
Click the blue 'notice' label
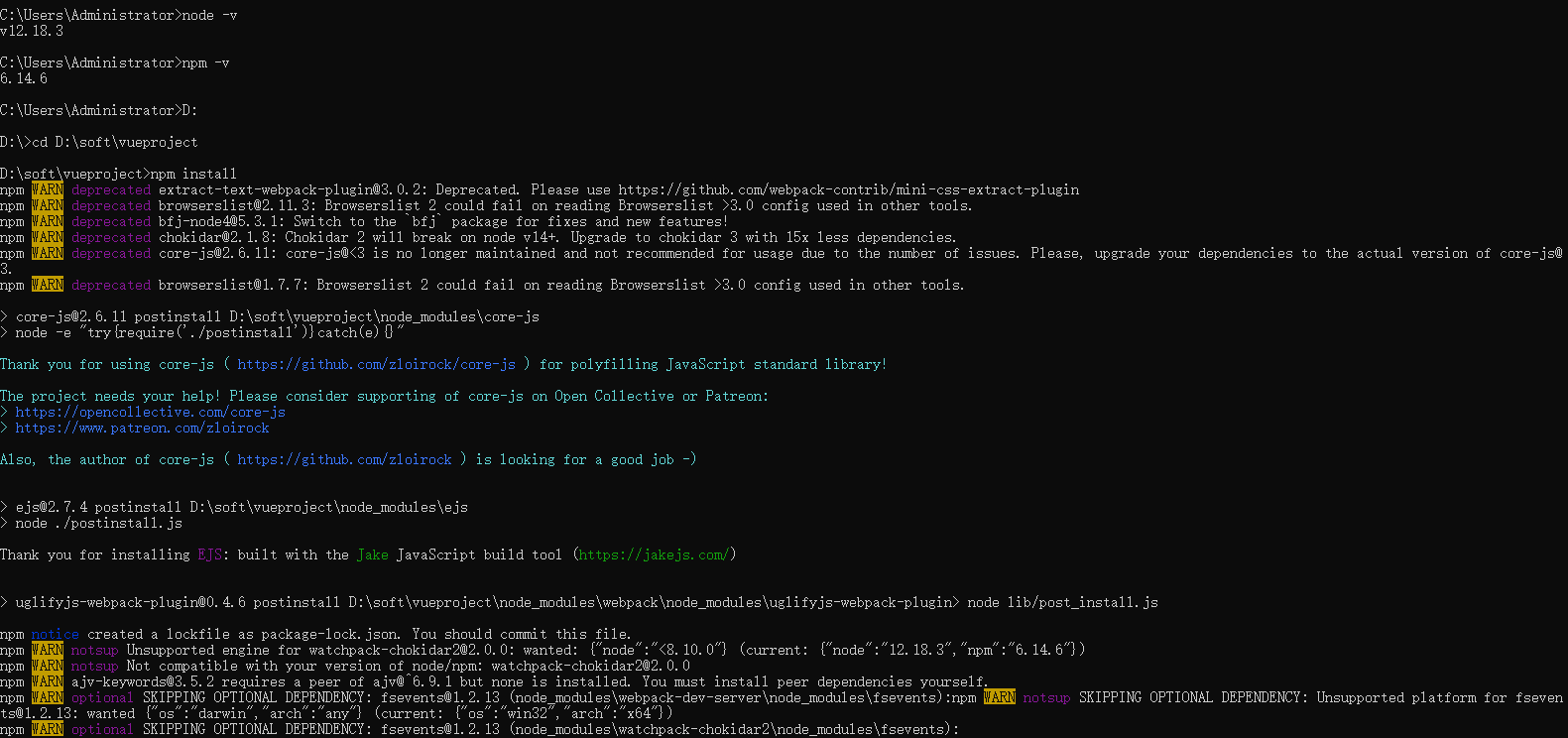point(56,634)
